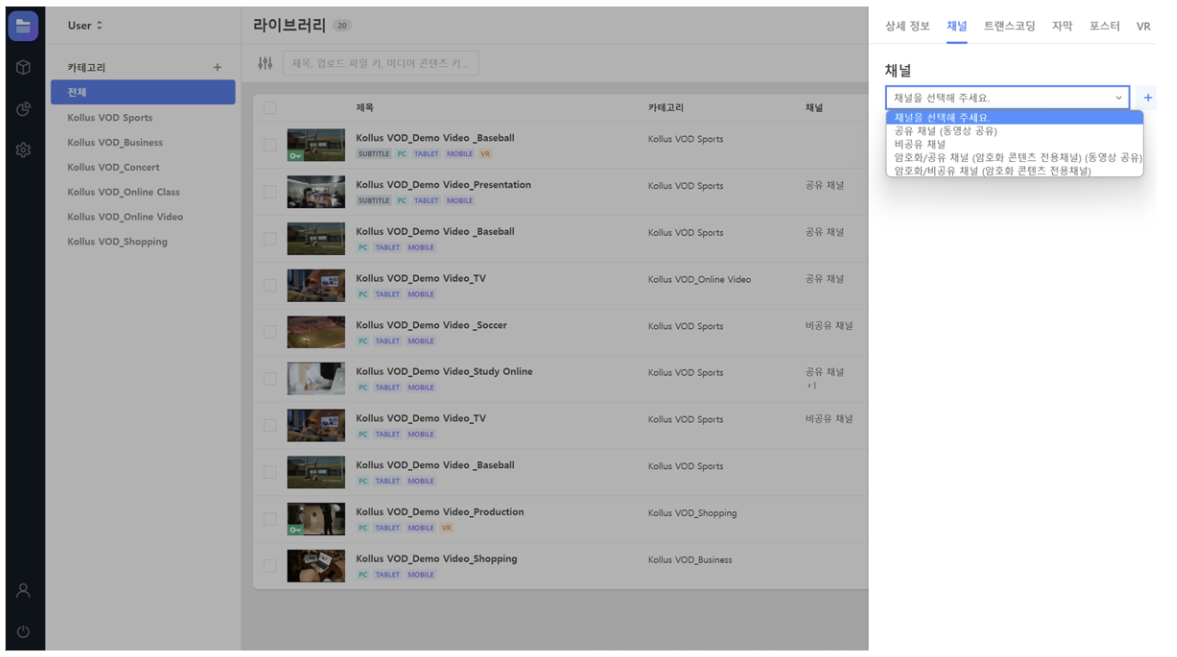The image size is (1177, 657).
Task: Toggle the select-all checkbox in table header
Action: point(270,108)
